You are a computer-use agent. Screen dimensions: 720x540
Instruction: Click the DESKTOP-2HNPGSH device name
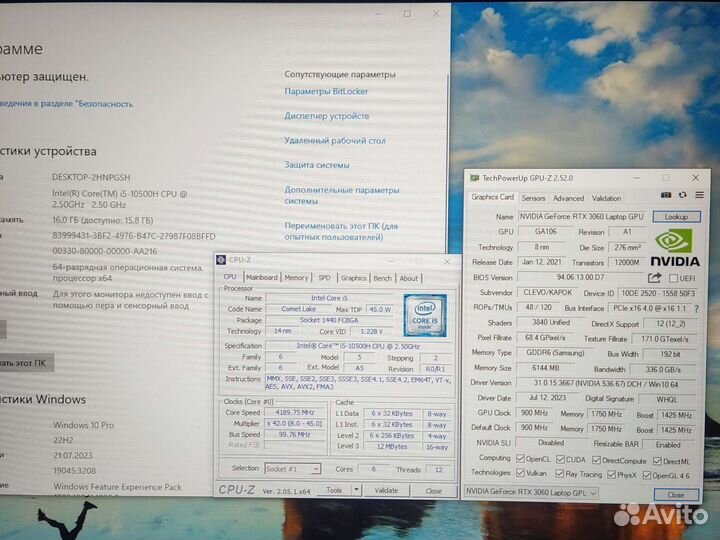pyautogui.click(x=91, y=177)
